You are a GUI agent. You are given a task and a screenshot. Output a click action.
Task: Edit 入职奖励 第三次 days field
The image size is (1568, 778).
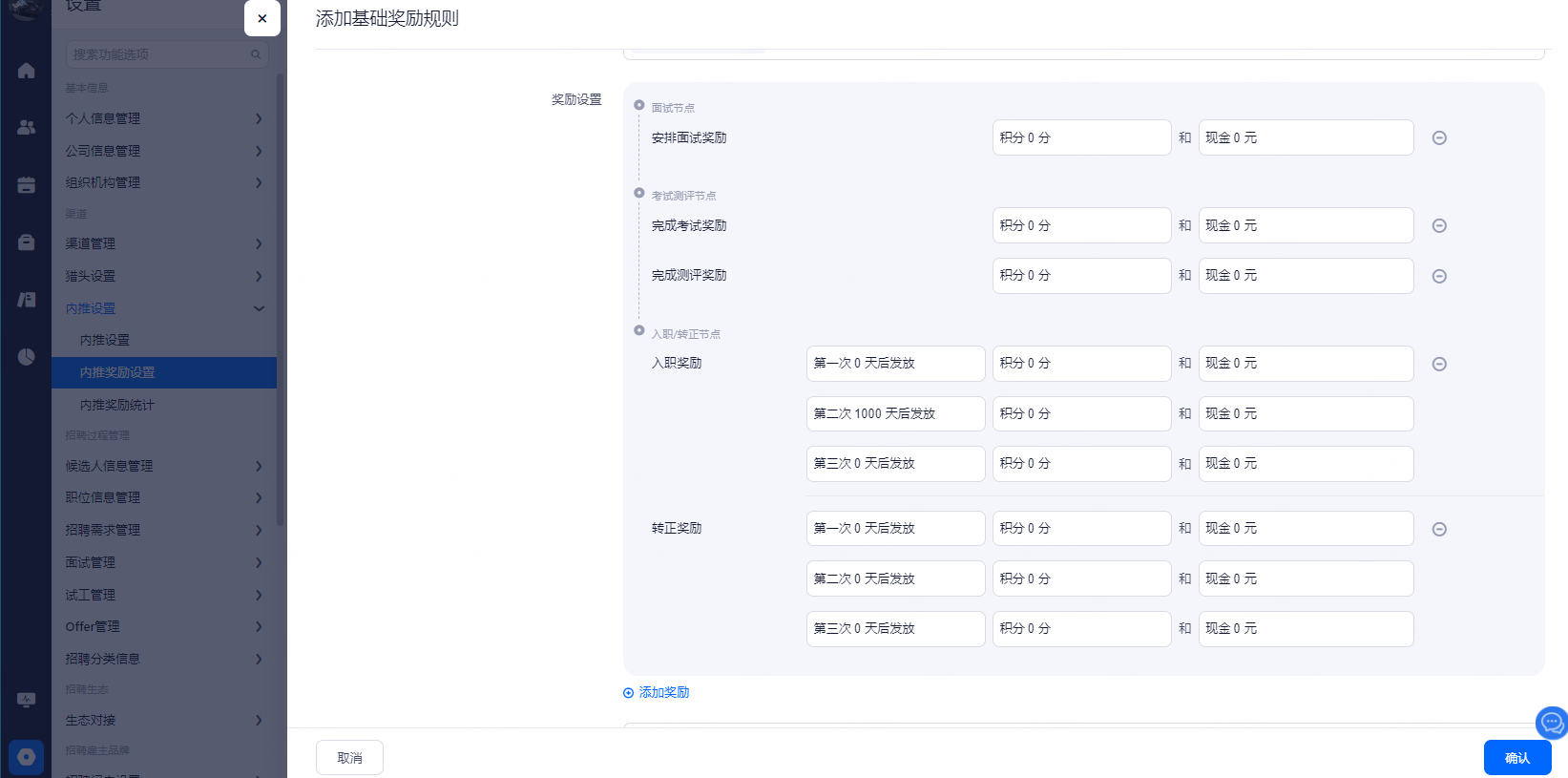tap(895, 464)
